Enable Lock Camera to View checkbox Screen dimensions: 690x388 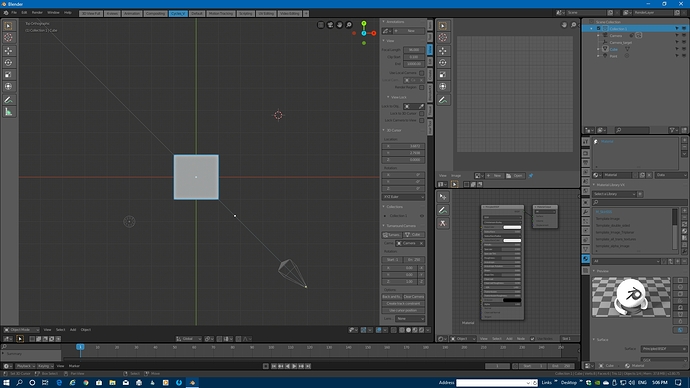(x=422, y=121)
